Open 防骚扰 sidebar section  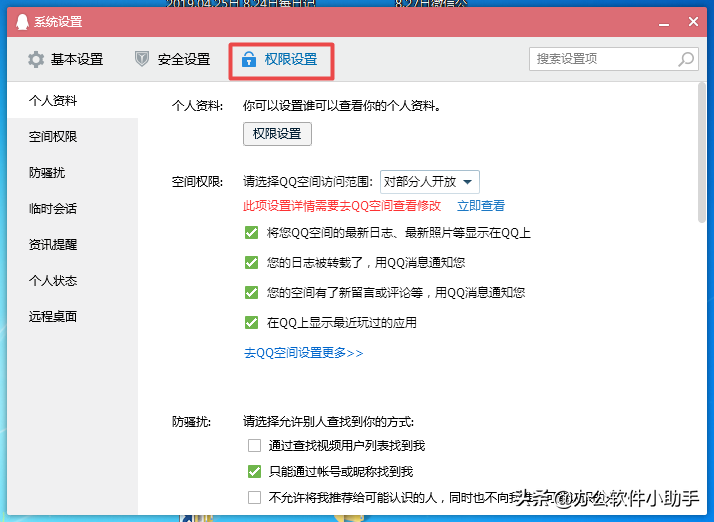point(72,172)
